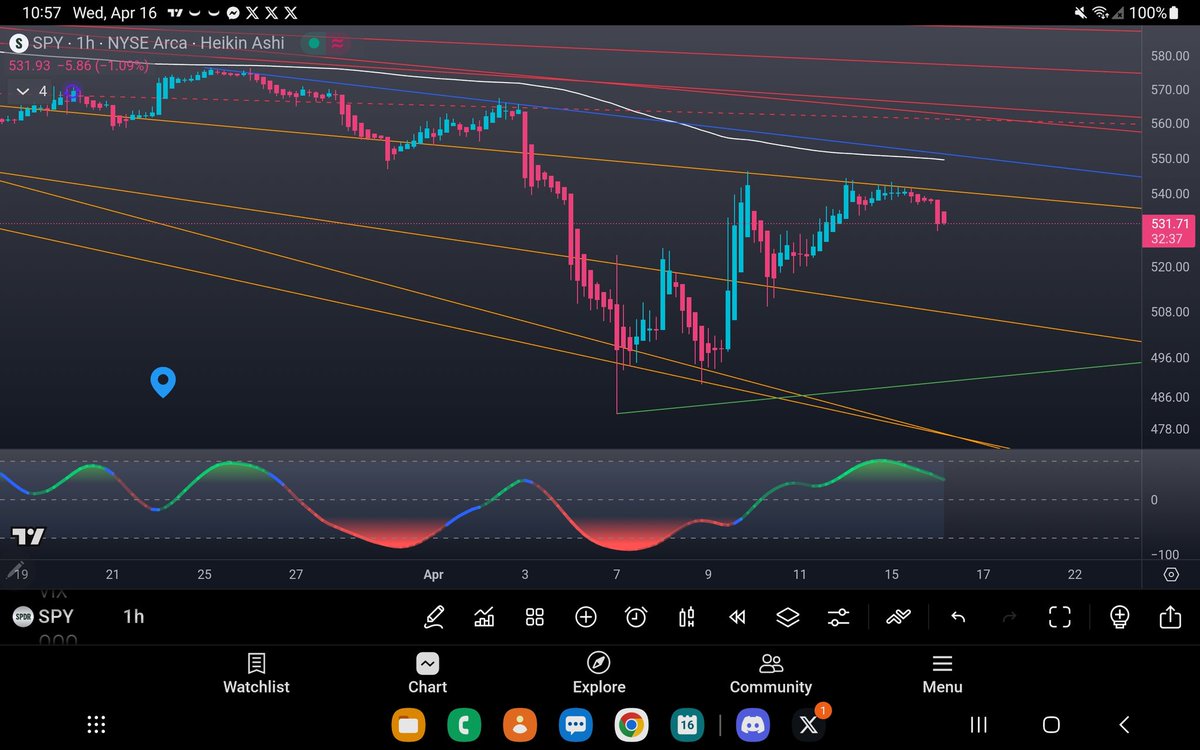Tap the 580.00 price scale label

1169,56
